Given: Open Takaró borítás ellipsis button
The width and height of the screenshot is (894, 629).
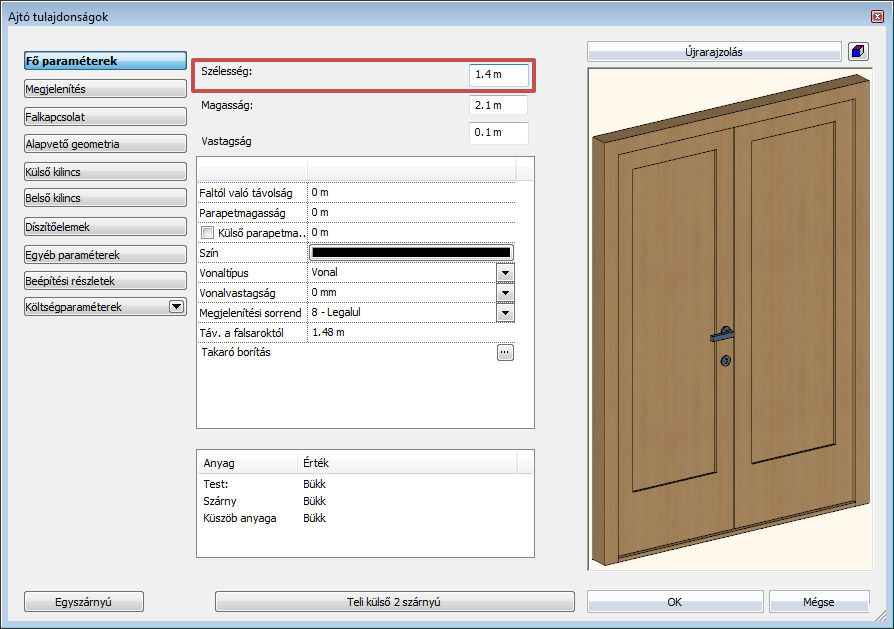Looking at the screenshot, I should click(x=505, y=352).
